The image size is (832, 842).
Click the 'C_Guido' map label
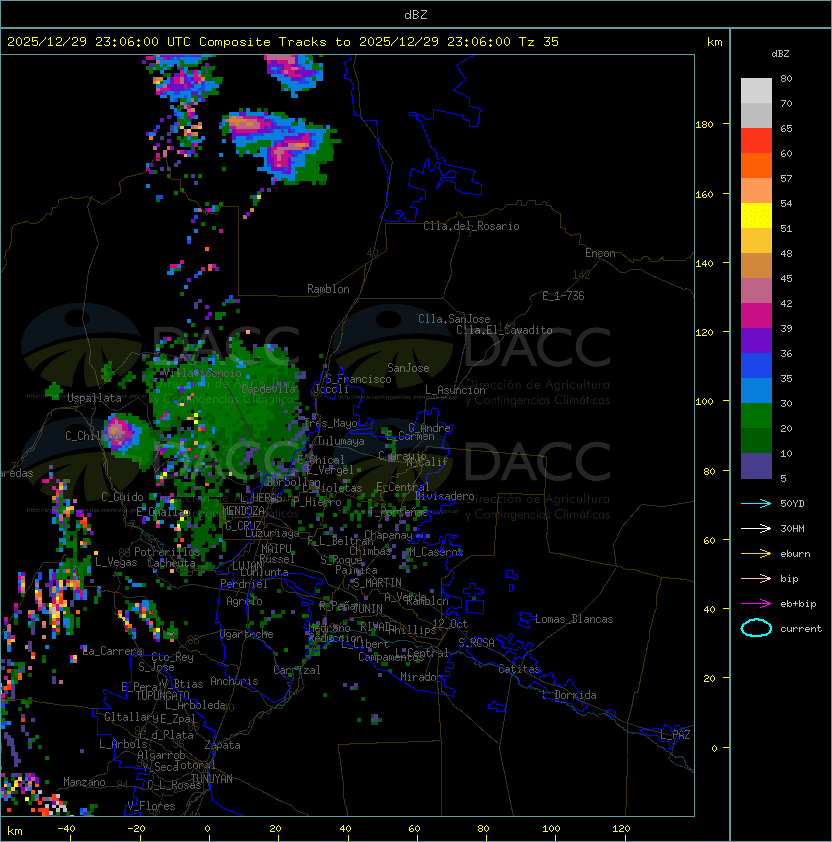coord(122,497)
